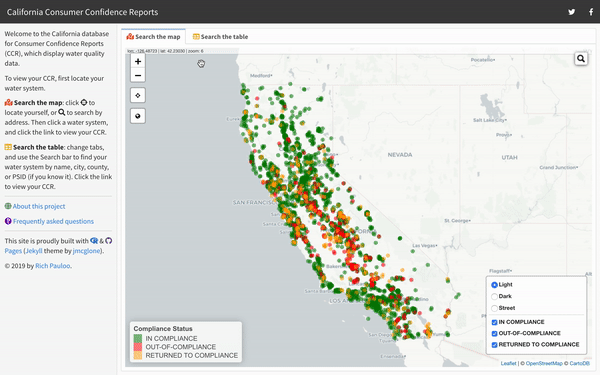This screenshot has height=375, width=600.
Task: Toggle the OUT-OF-COMPLIANCE layer checkbox
Action: click(x=494, y=333)
